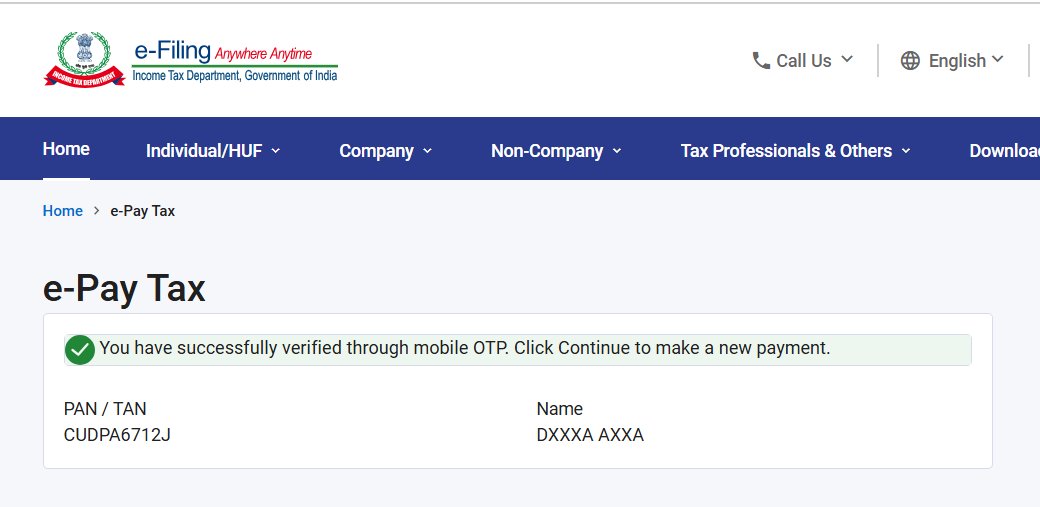Expand the Individual/HUF menu chevron
Viewport: 1040px width, 507px height.
(276, 151)
